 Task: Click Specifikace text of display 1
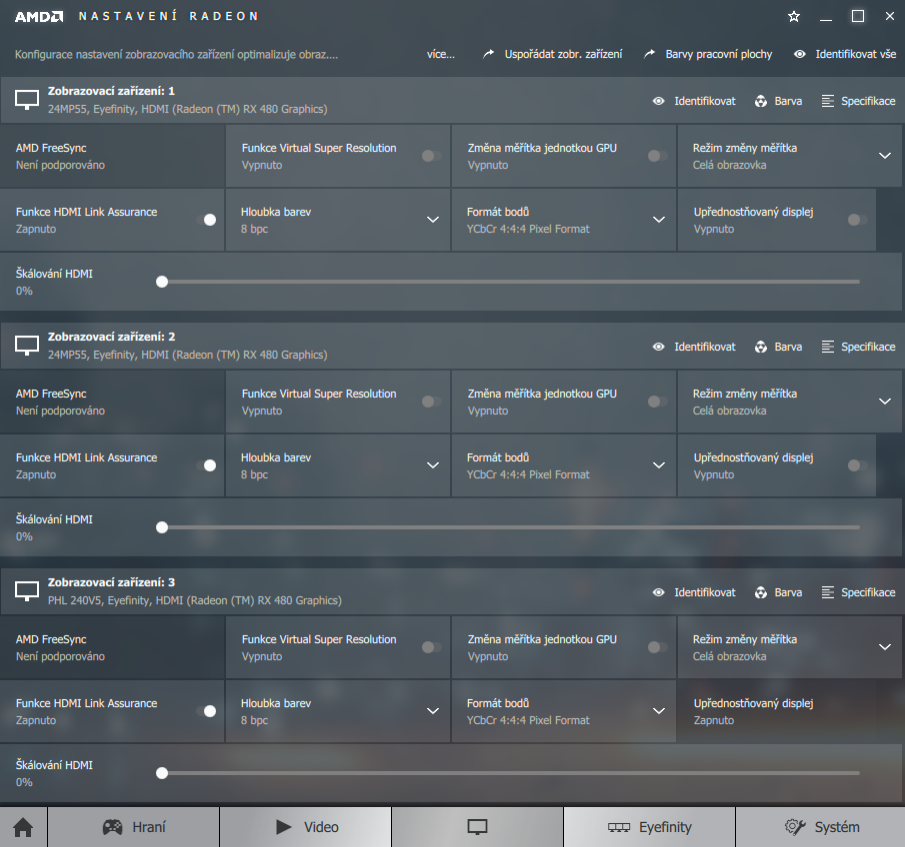(868, 101)
